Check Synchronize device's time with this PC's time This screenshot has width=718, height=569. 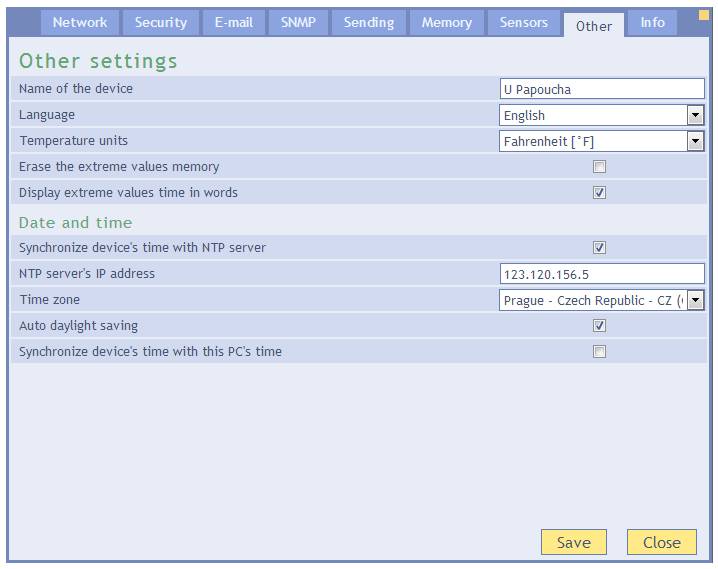(599, 352)
